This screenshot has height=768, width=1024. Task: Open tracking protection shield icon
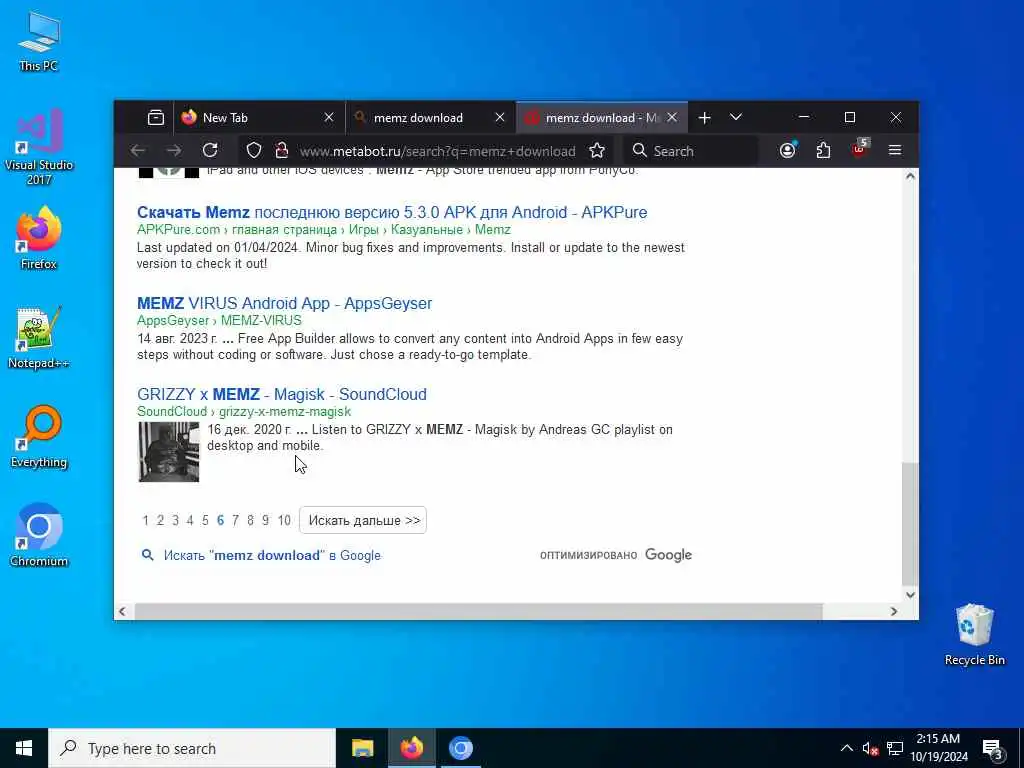[254, 151]
